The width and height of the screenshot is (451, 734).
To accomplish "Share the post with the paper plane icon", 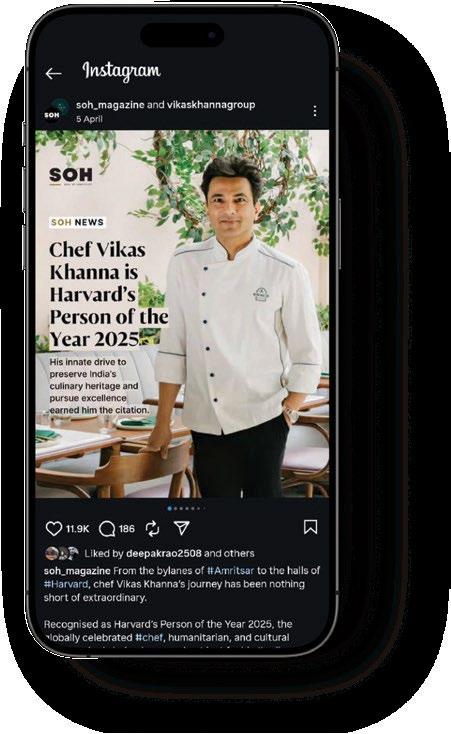I will click(x=182, y=528).
